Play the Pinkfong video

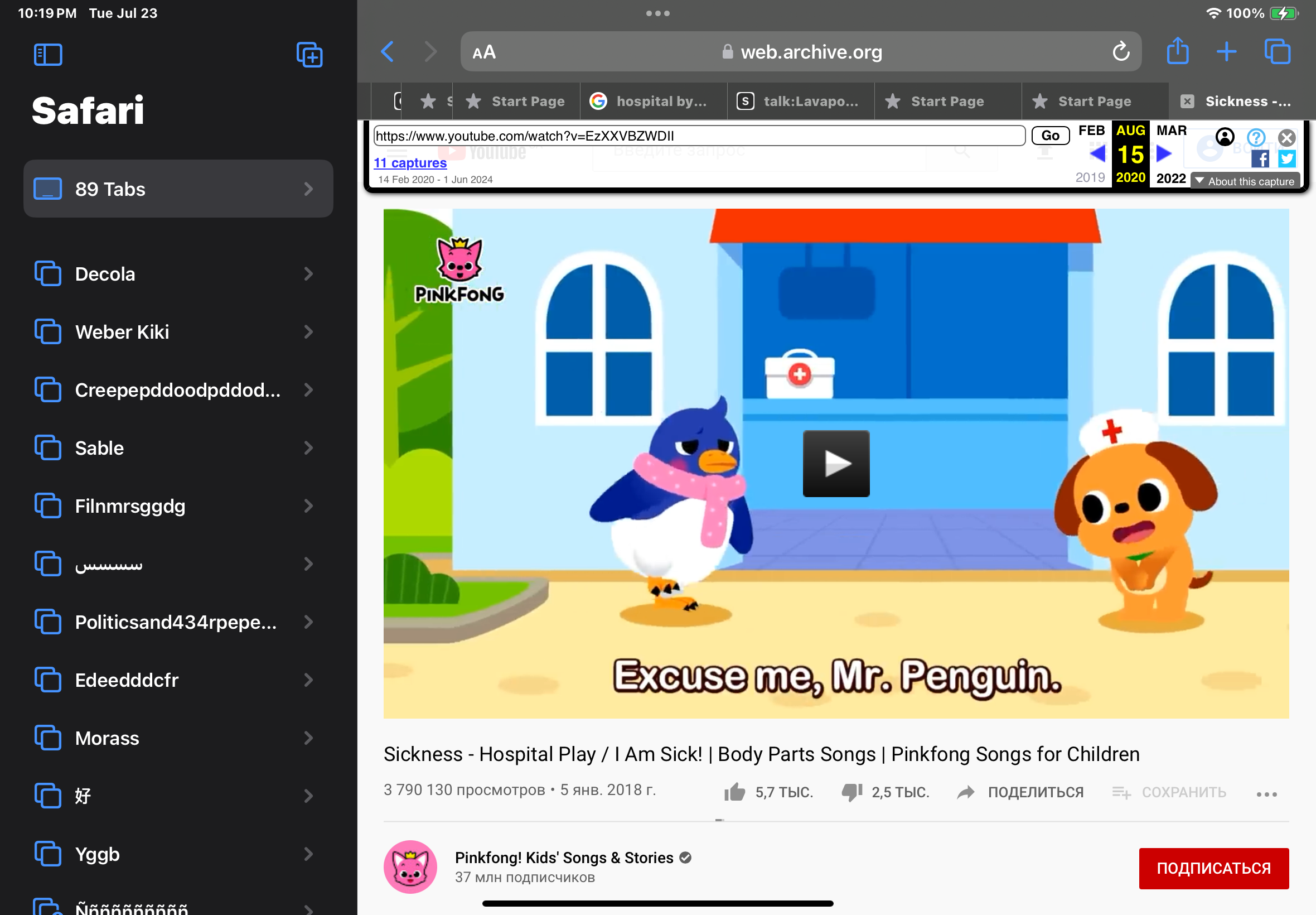pos(836,463)
